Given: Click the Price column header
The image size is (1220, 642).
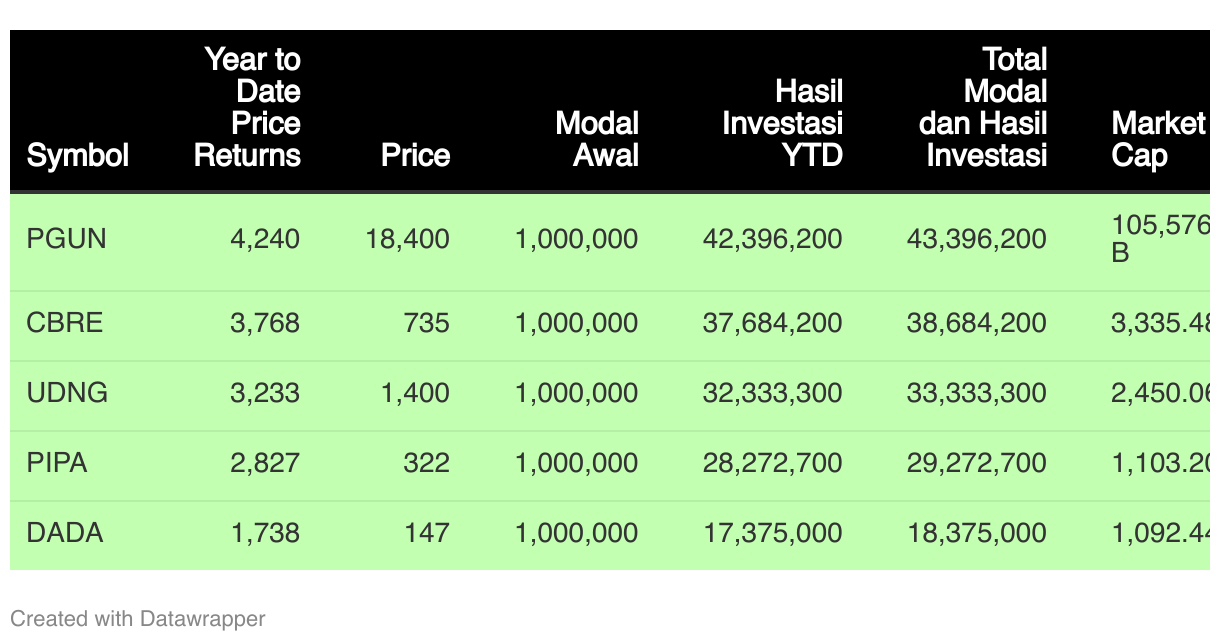Looking at the screenshot, I should (x=415, y=155).
